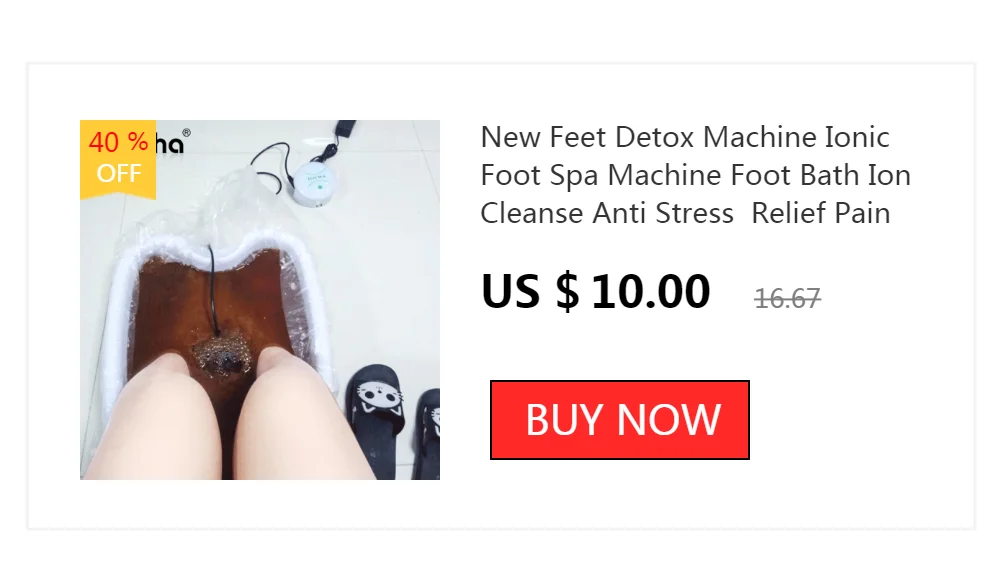Click the bubbling ion array in the water

[221, 357]
